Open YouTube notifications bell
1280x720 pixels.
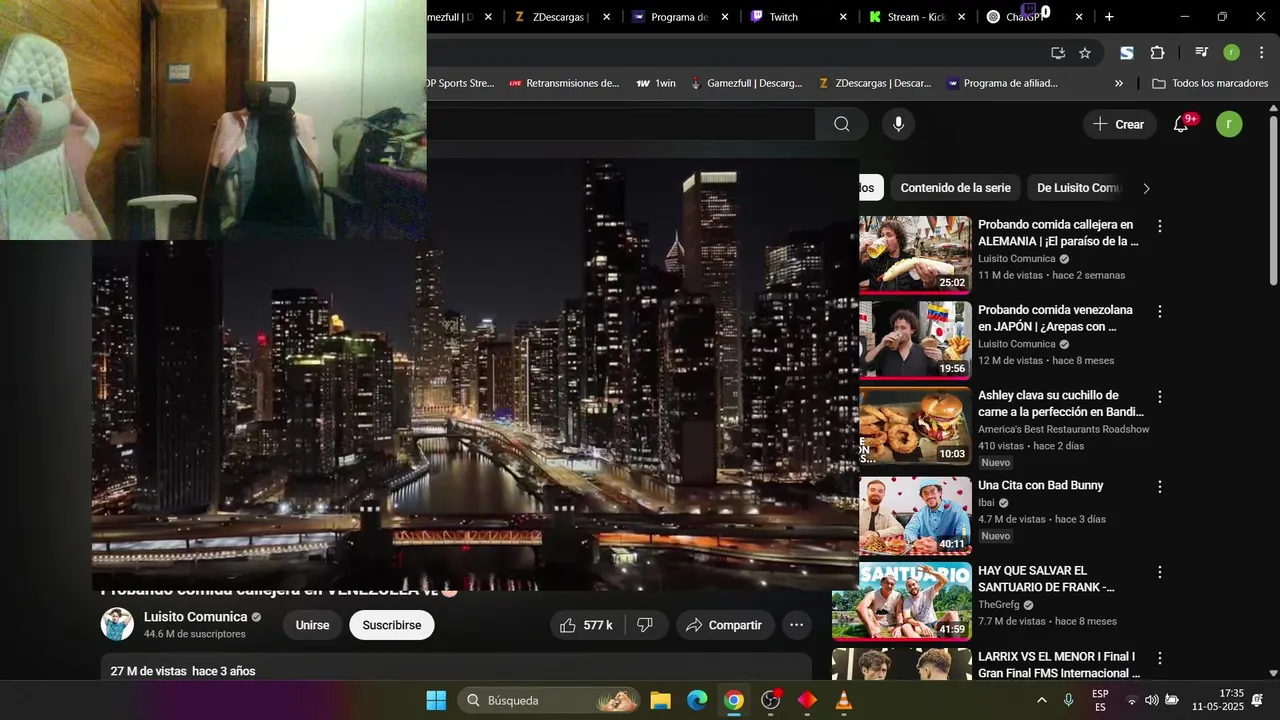pyautogui.click(x=1181, y=124)
